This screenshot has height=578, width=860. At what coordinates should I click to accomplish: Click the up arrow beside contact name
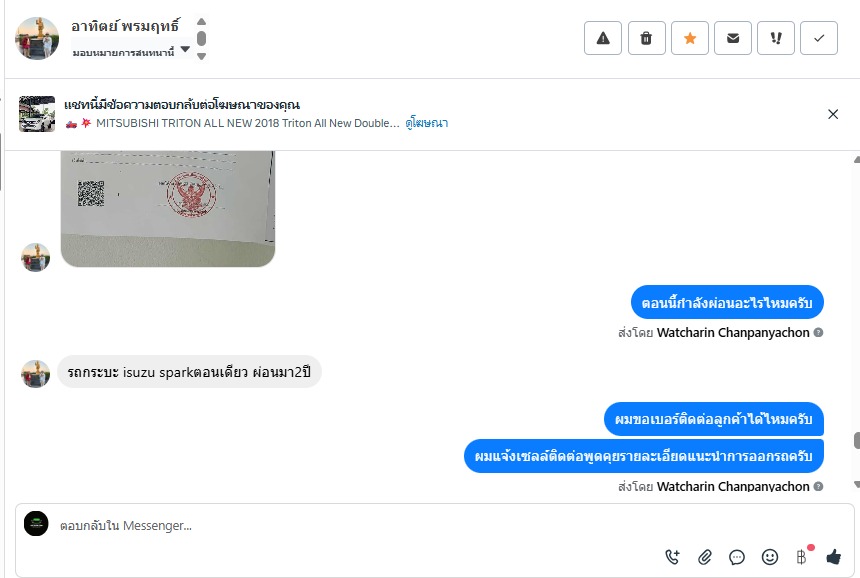coord(201,21)
